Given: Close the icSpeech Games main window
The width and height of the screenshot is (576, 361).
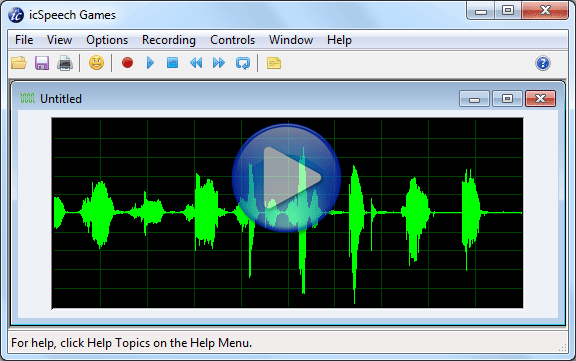Looking at the screenshot, I should pos(545,11).
